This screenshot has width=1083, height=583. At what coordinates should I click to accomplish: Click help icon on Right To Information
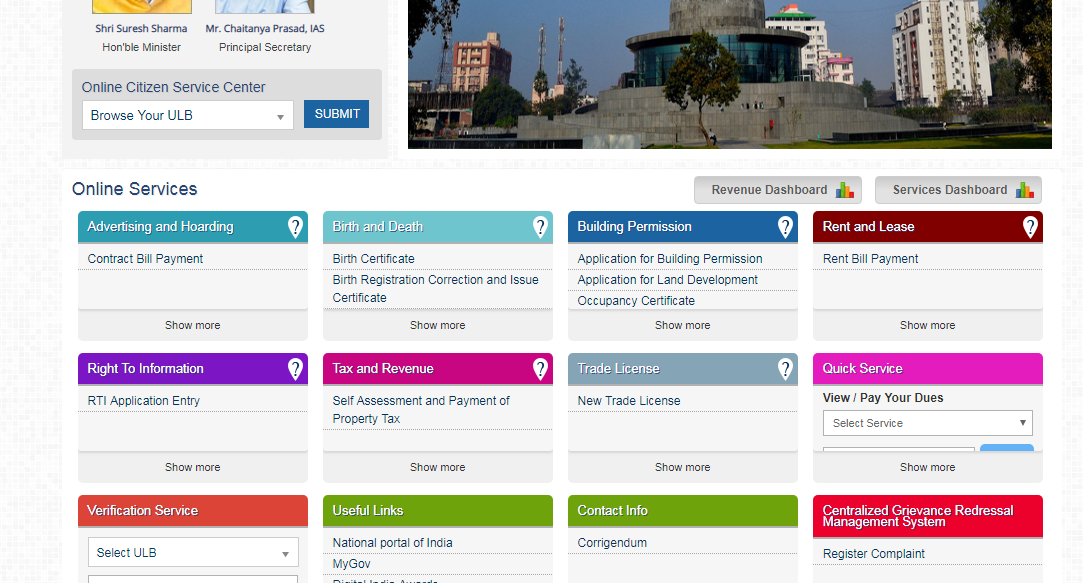(x=295, y=369)
